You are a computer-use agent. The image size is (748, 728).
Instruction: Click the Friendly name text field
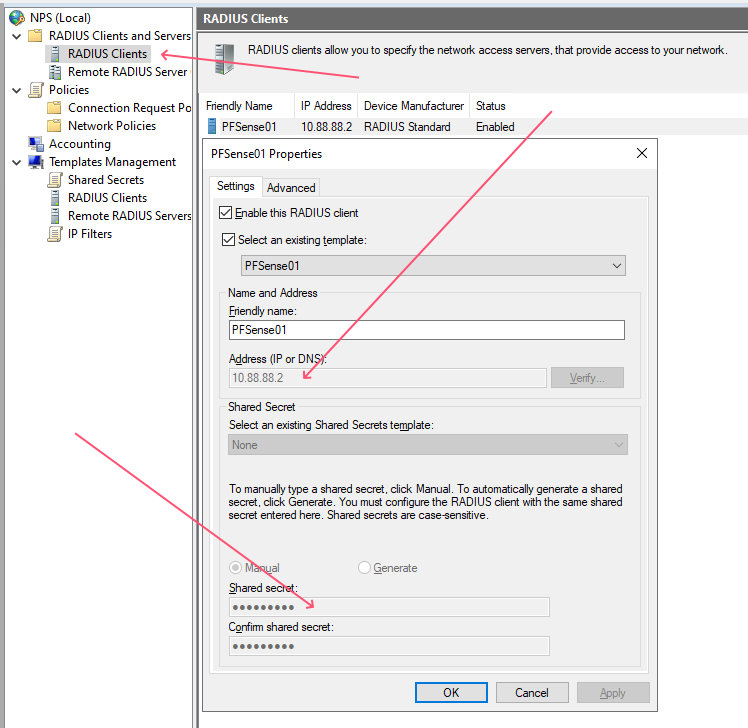[426, 330]
